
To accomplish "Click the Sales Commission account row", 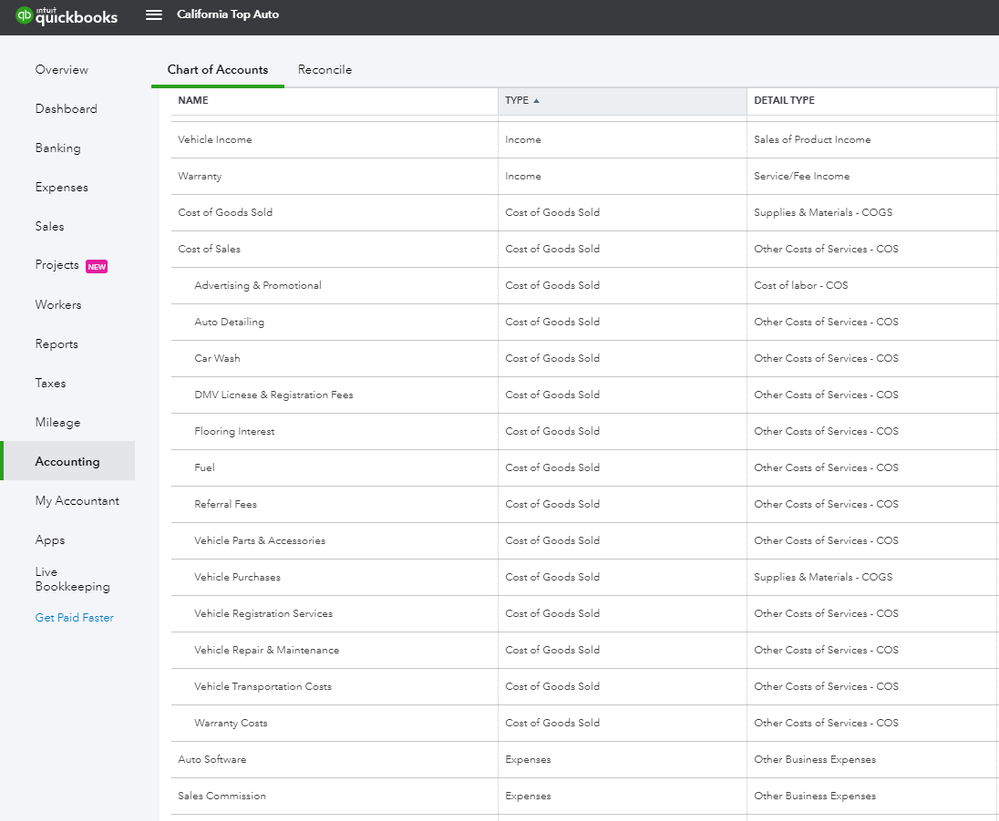I will [x=222, y=796].
